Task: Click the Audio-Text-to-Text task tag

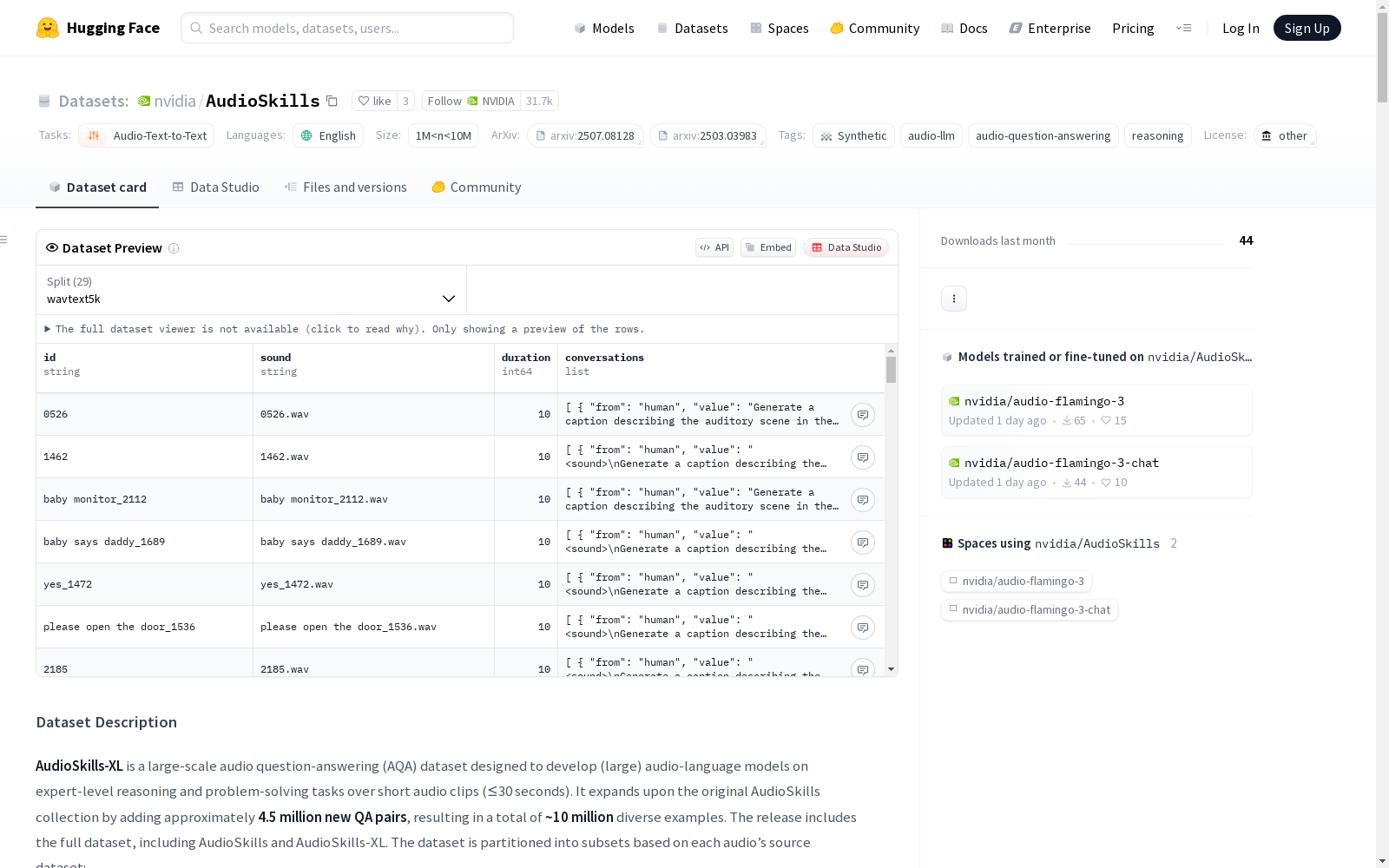Action: tap(146, 135)
